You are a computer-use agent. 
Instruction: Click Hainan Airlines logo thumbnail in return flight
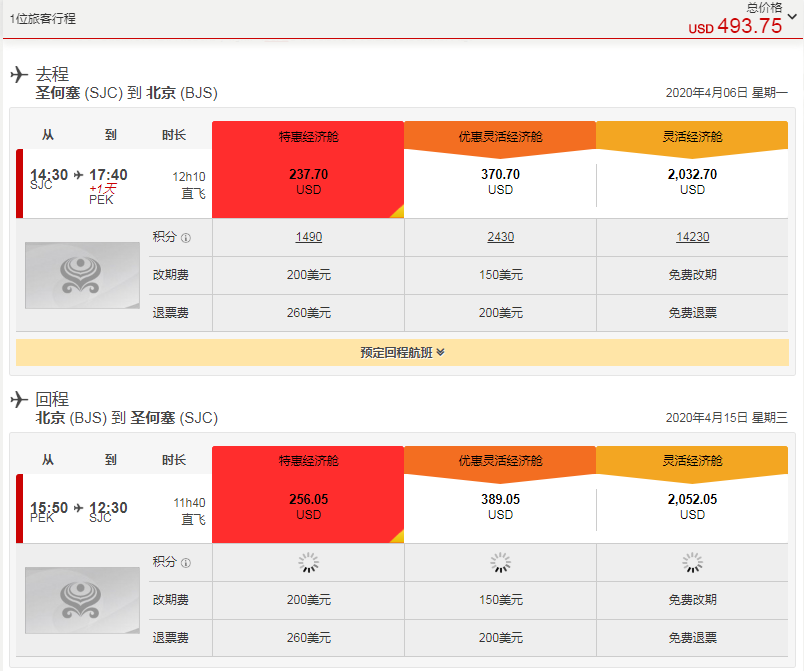coord(83,600)
